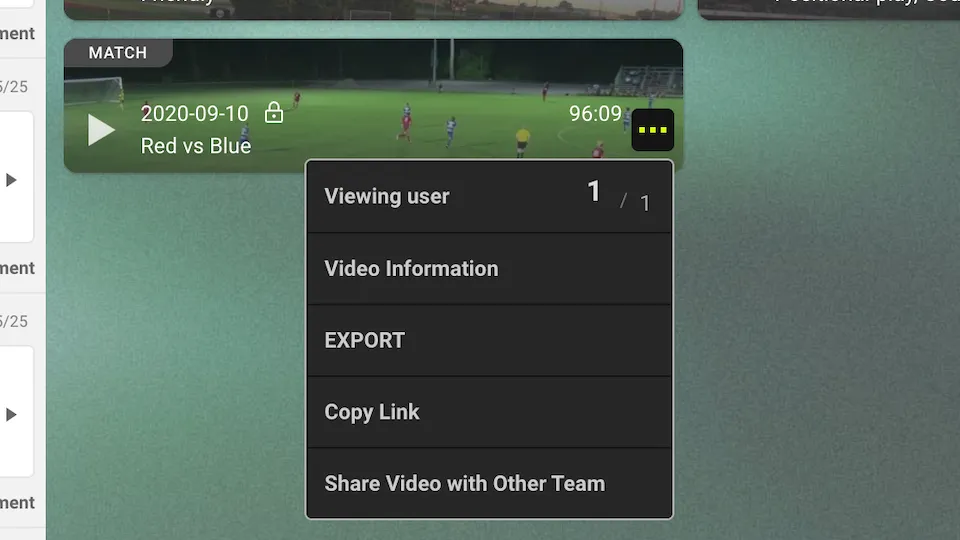Open Video Information from the menu

(x=489, y=268)
